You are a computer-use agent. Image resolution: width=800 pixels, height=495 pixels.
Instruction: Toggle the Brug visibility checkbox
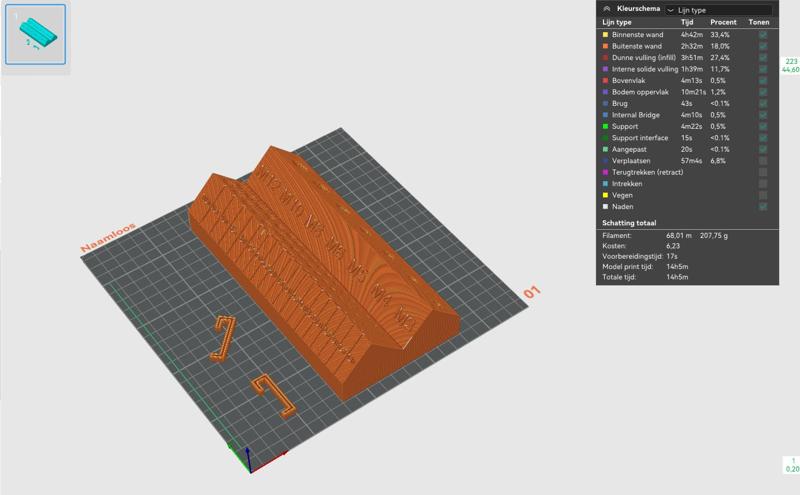point(763,104)
